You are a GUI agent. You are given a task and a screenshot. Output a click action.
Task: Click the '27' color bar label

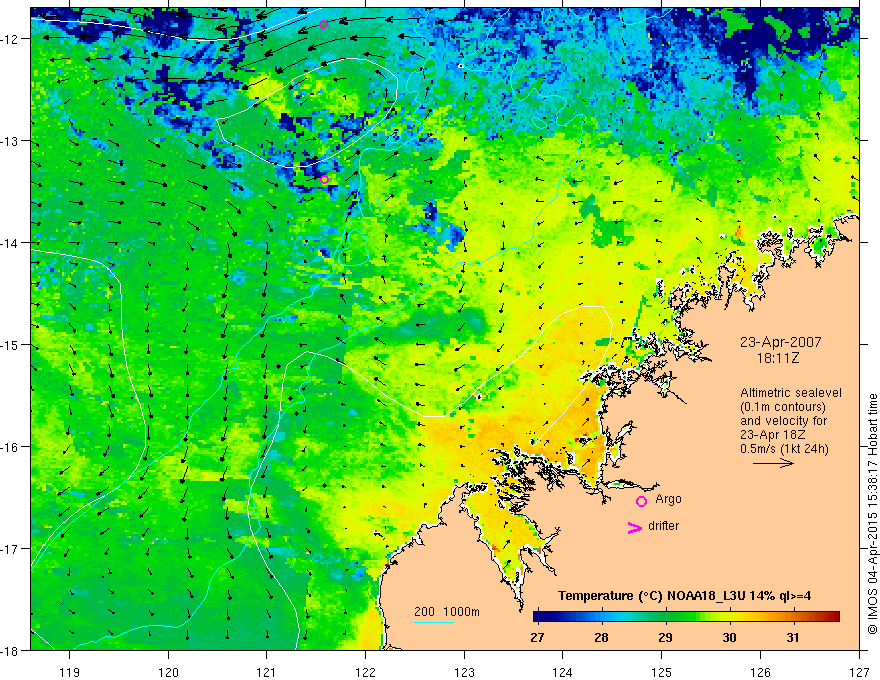[x=537, y=637]
